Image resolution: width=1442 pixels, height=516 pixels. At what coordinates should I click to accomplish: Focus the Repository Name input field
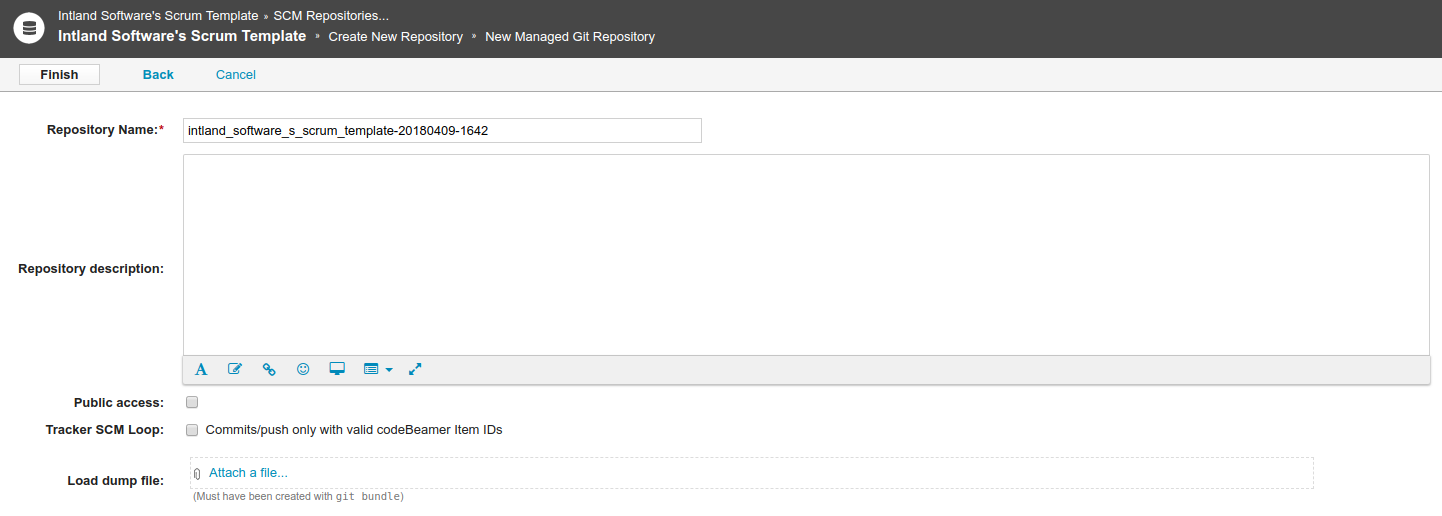coord(442,130)
